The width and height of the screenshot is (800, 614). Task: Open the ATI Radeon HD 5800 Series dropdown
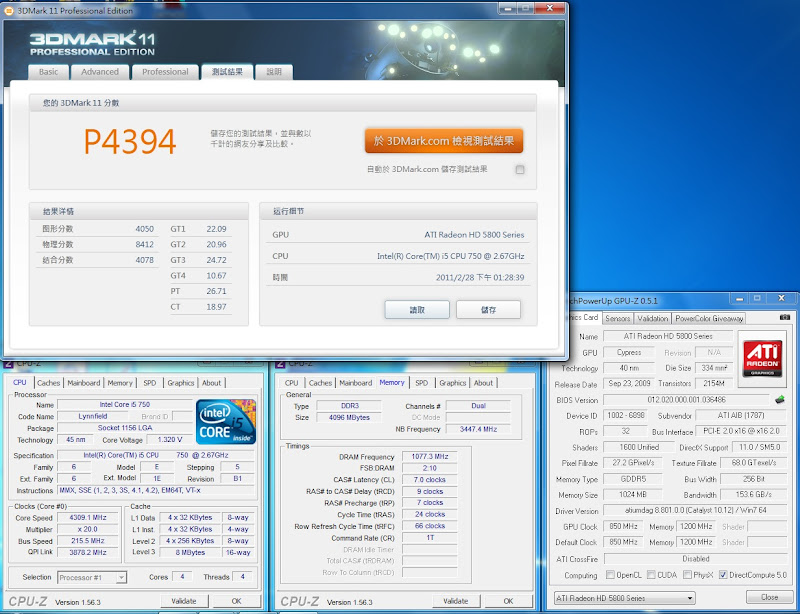[x=624, y=598]
